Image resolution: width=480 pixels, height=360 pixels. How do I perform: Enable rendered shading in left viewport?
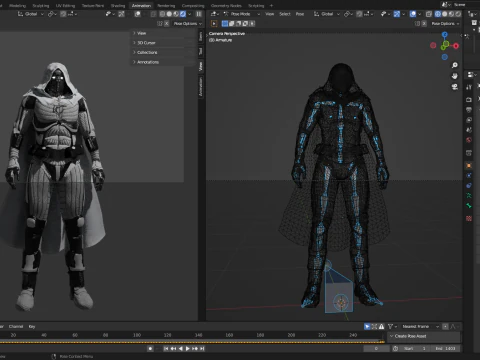pos(183,14)
